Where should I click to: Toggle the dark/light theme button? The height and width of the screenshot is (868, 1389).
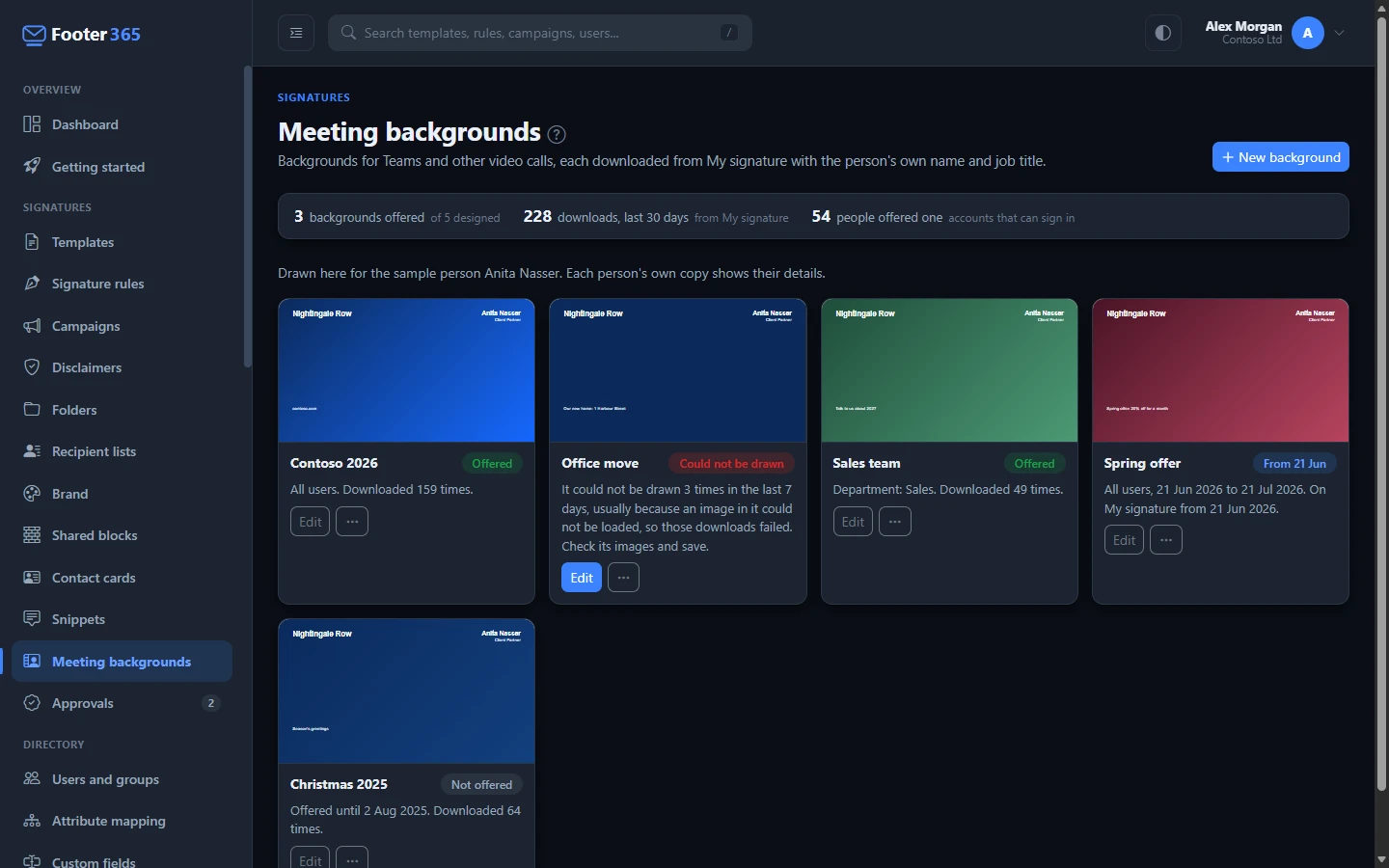(1163, 33)
